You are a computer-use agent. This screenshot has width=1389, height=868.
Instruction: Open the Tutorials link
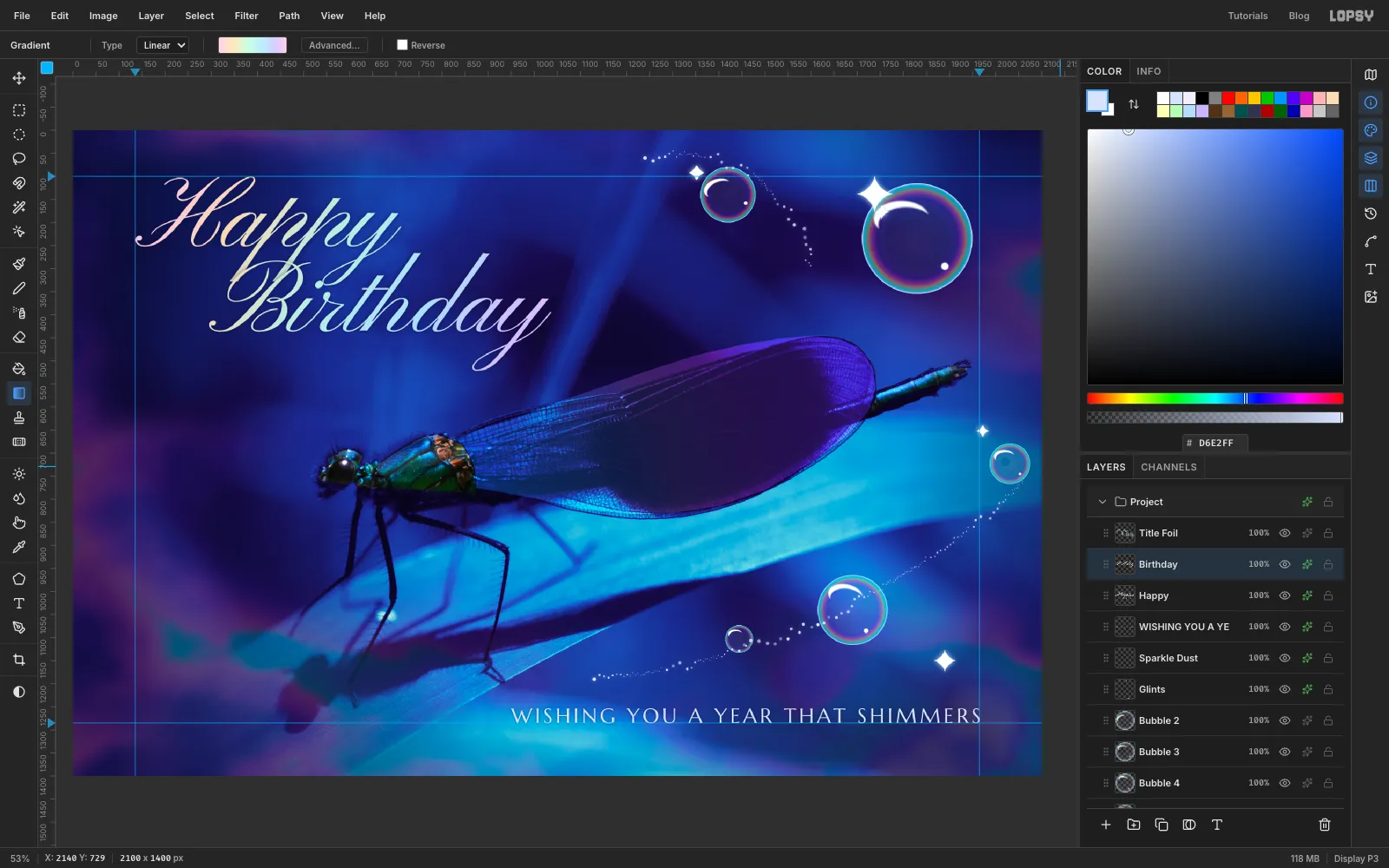click(1247, 16)
